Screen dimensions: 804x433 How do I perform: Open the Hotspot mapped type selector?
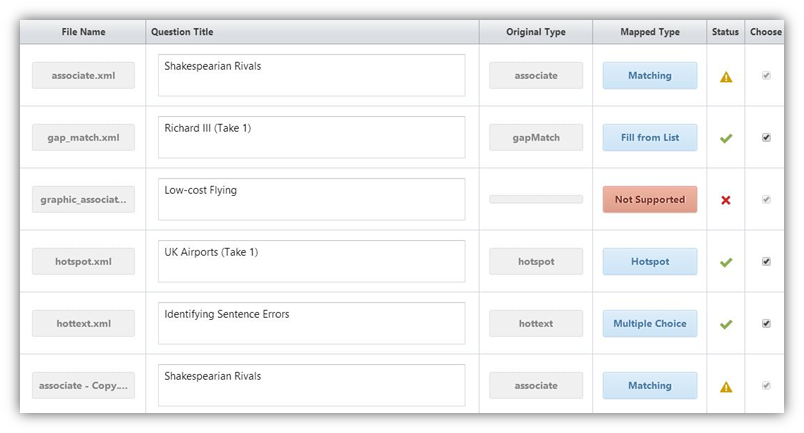click(x=650, y=262)
